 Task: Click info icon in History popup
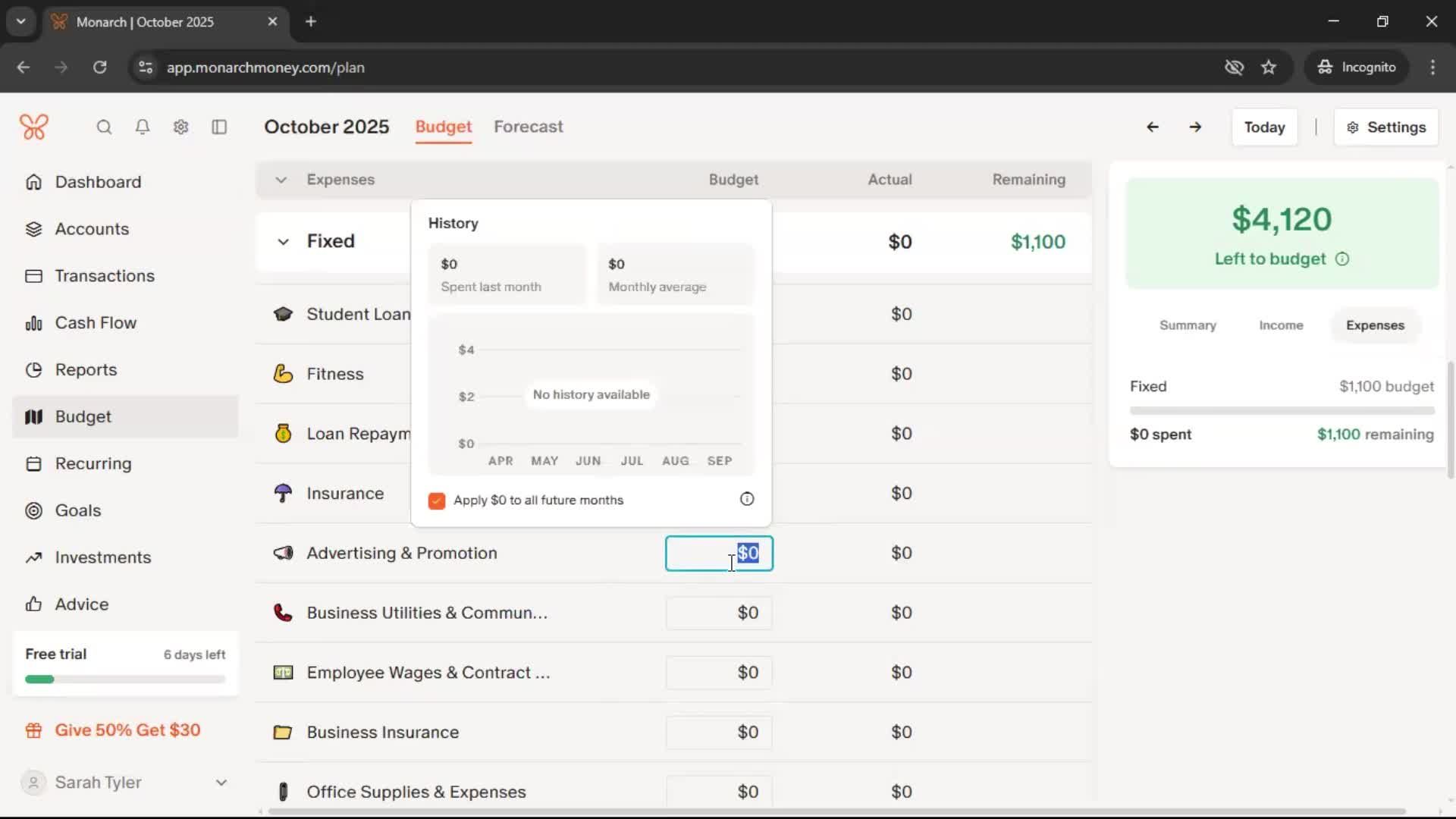[747, 499]
